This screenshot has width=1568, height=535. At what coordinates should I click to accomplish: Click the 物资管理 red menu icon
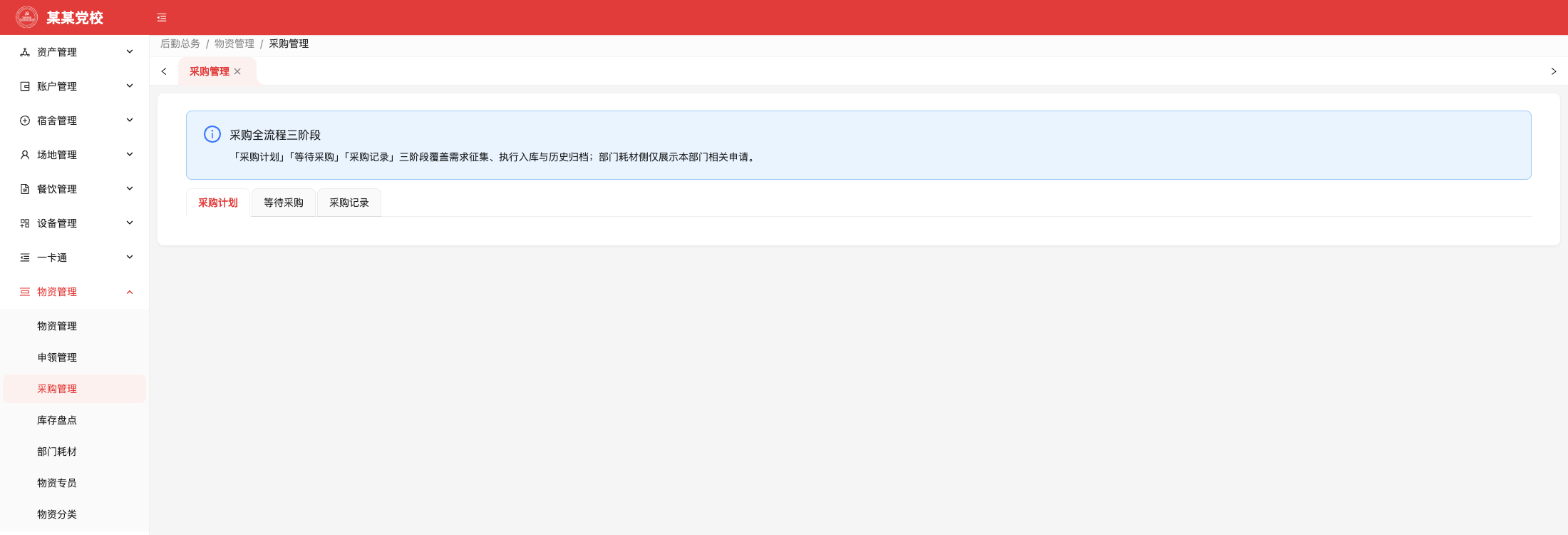(x=25, y=292)
